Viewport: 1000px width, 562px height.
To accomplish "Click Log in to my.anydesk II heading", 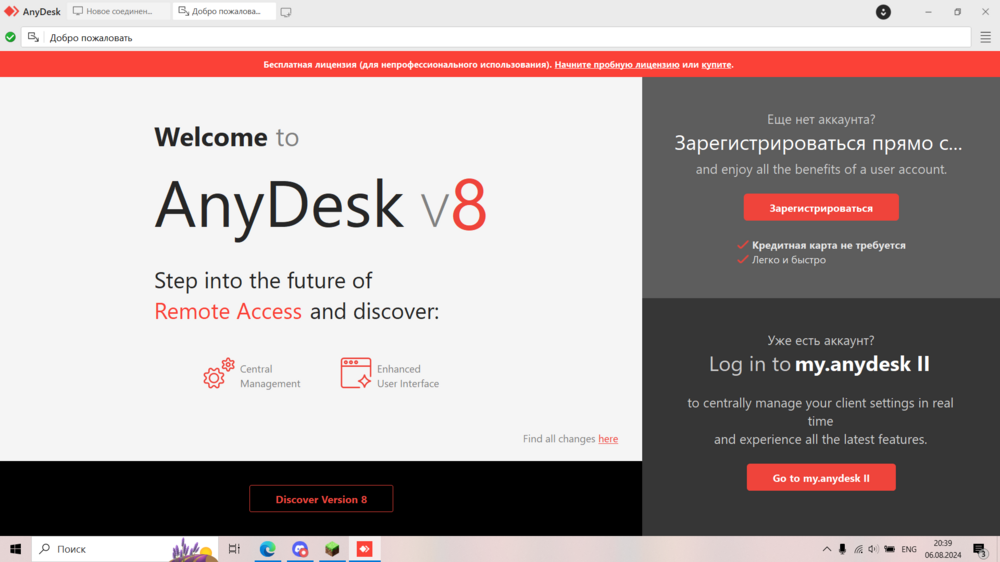I will pyautogui.click(x=820, y=364).
